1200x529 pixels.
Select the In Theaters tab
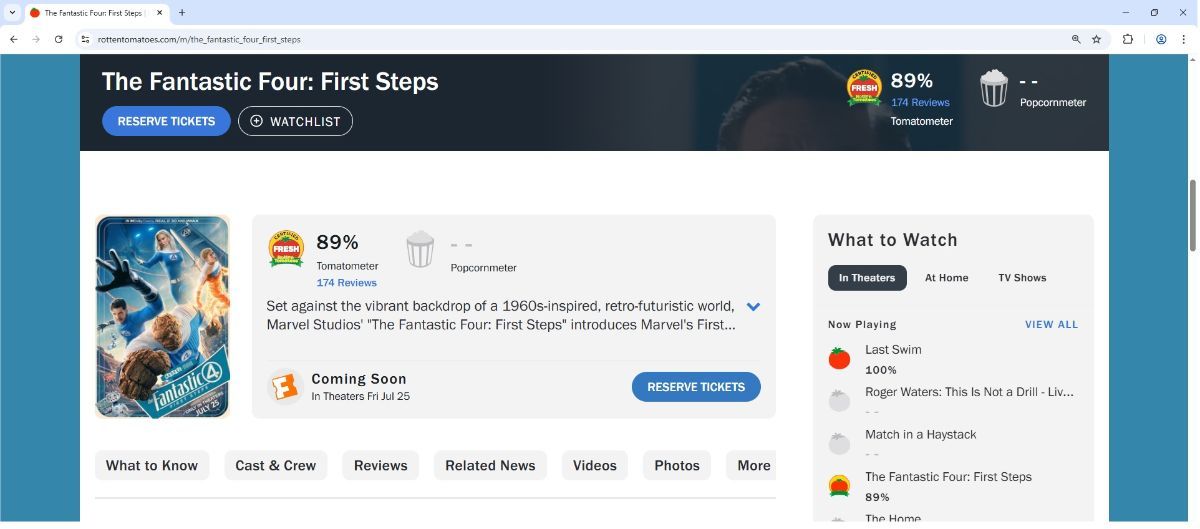pos(867,278)
